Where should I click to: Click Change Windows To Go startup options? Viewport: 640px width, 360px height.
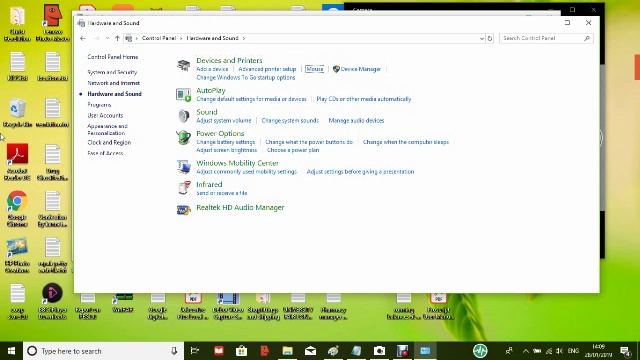point(246,78)
